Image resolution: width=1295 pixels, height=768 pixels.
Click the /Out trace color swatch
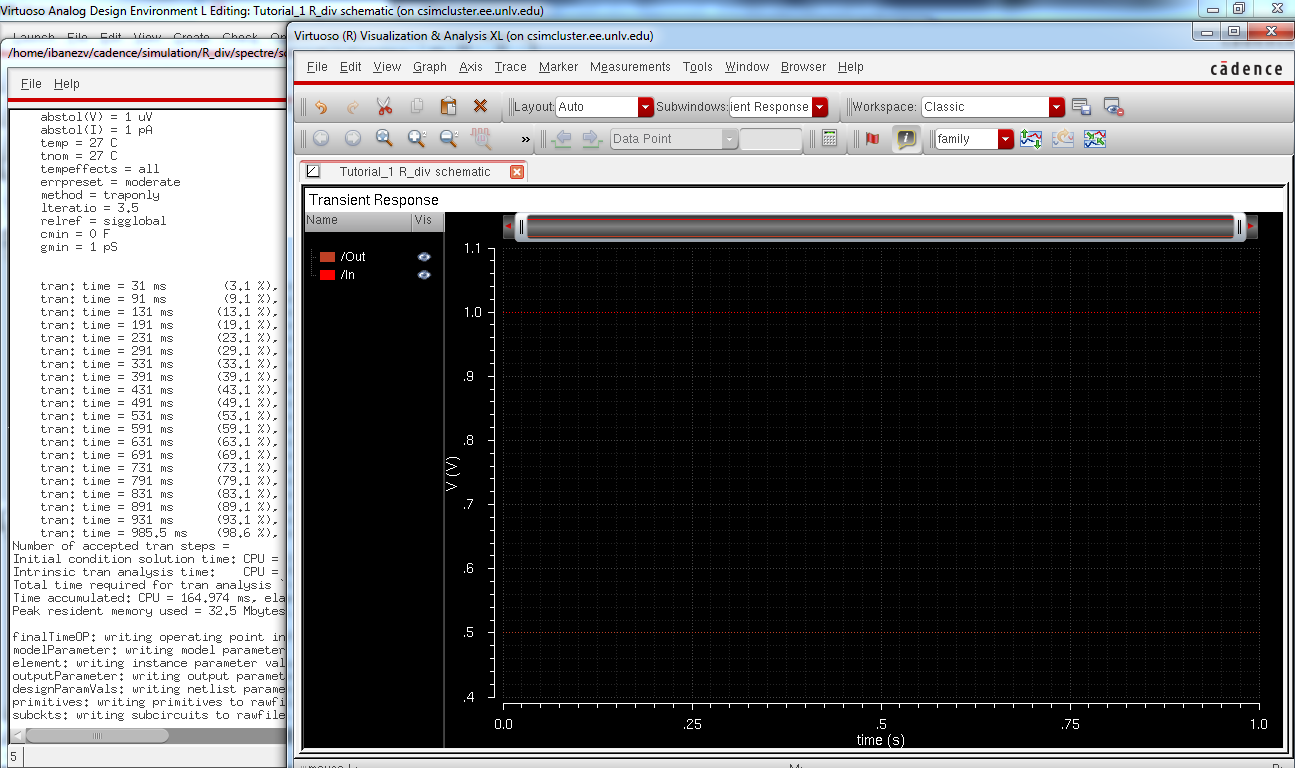point(327,257)
